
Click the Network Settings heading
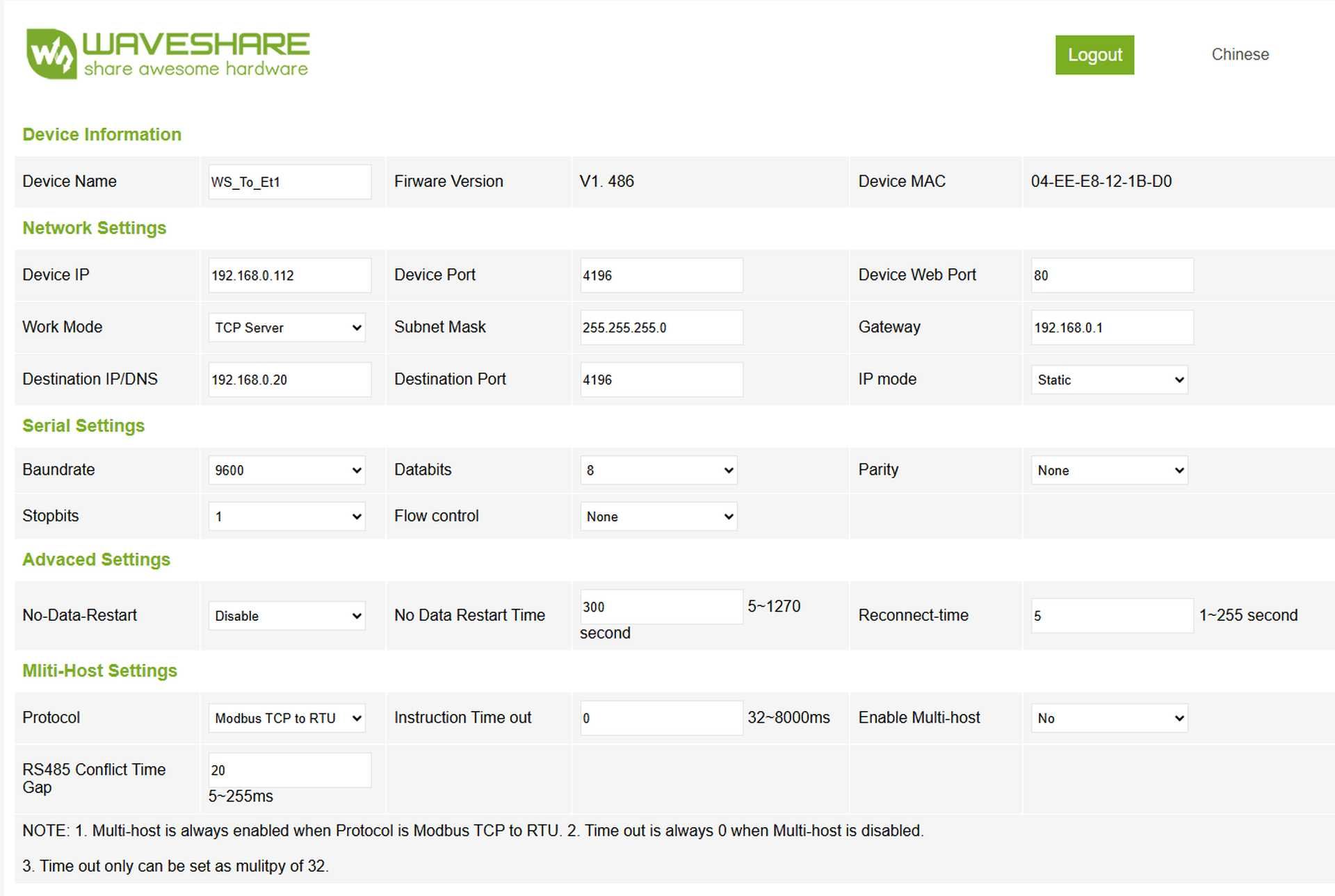pos(94,228)
